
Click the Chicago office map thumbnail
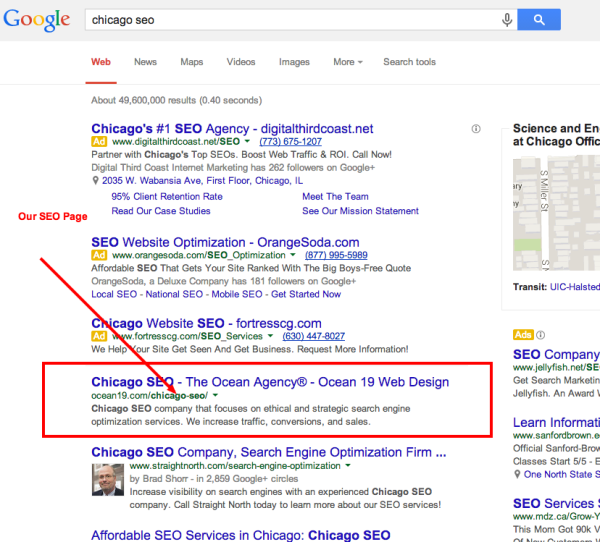click(x=556, y=213)
